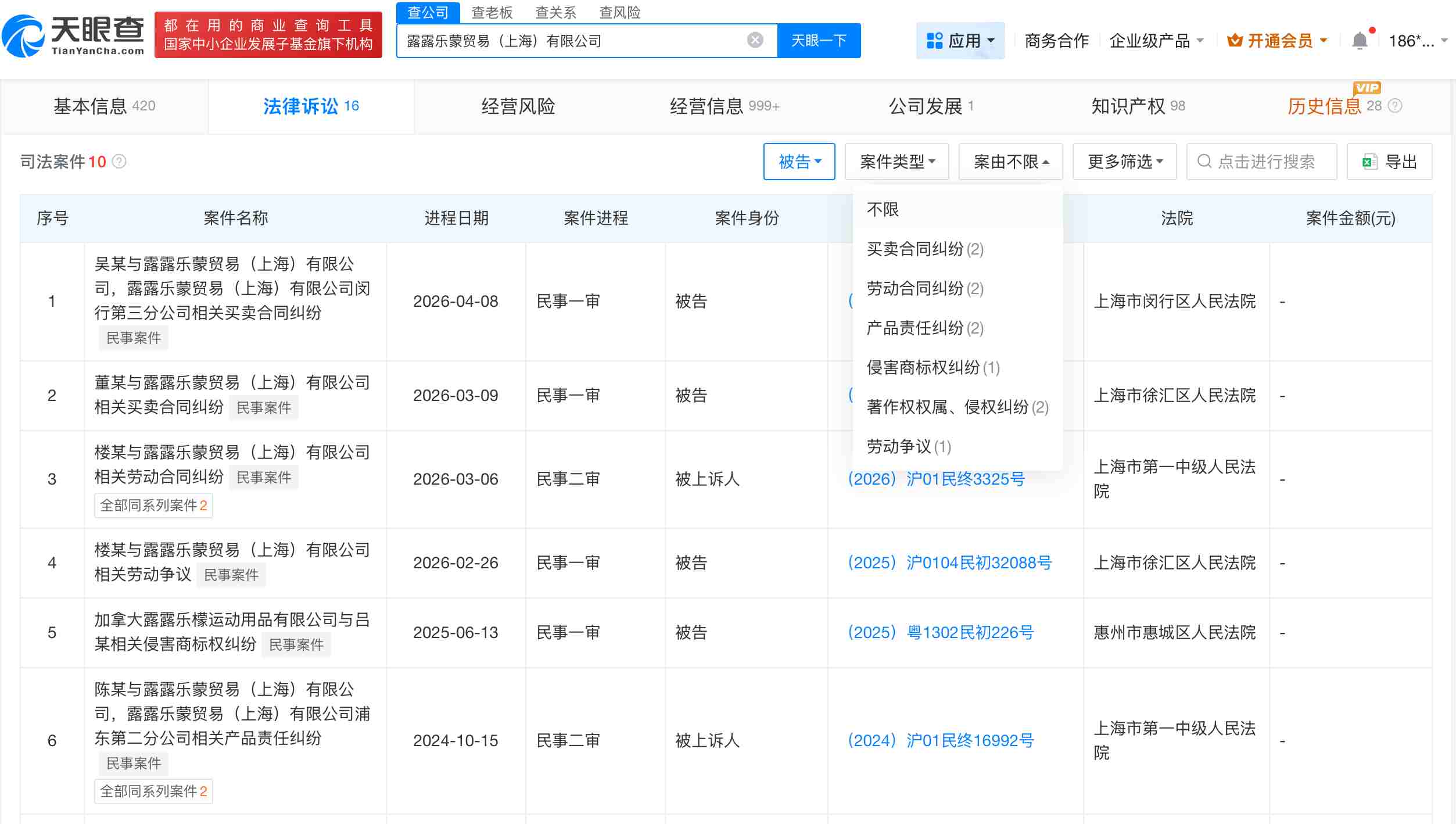Click the apps grid icon next to 应用

click(x=935, y=40)
